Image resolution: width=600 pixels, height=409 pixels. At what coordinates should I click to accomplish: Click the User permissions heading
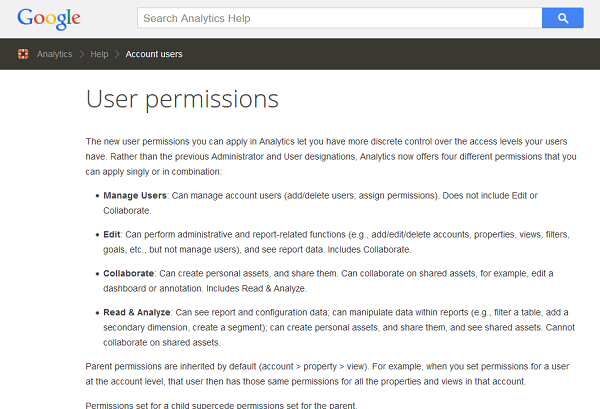182,99
